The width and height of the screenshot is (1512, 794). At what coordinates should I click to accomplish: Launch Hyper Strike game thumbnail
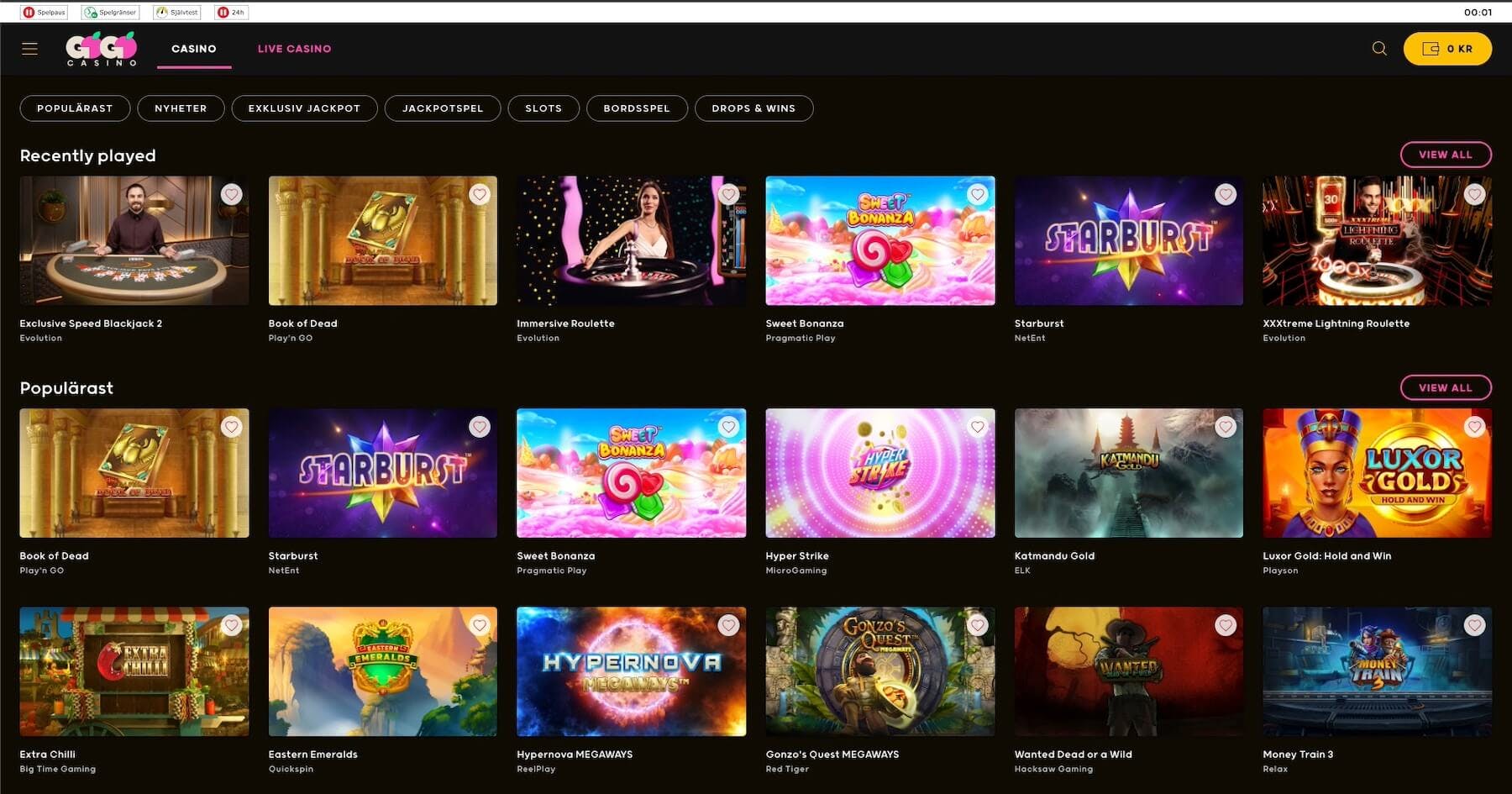tap(880, 473)
